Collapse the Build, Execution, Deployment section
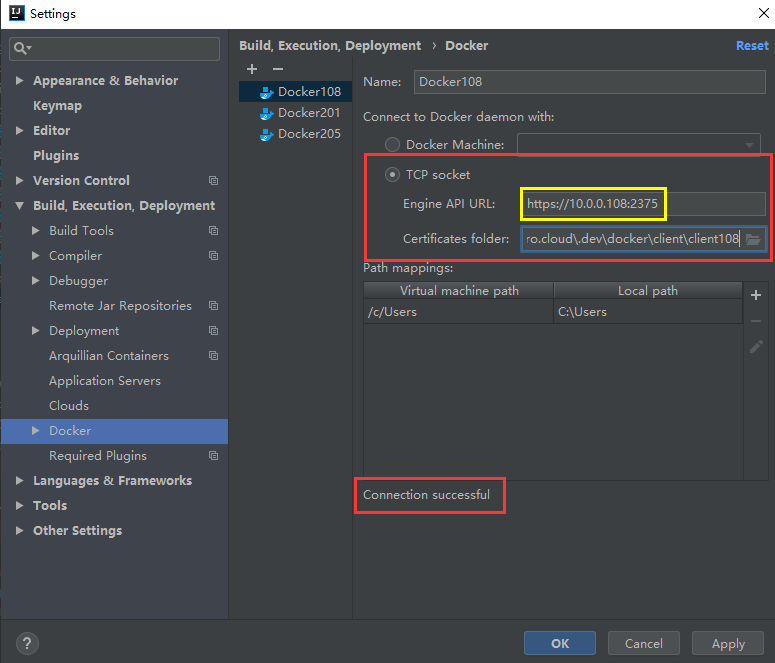This screenshot has height=663, width=775. click(20, 206)
